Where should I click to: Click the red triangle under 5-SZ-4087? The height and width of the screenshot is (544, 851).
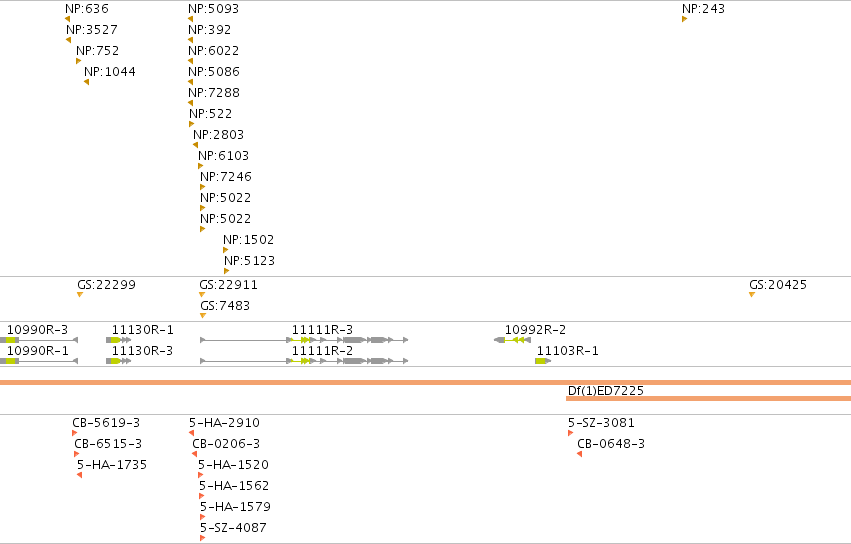[x=202, y=538]
